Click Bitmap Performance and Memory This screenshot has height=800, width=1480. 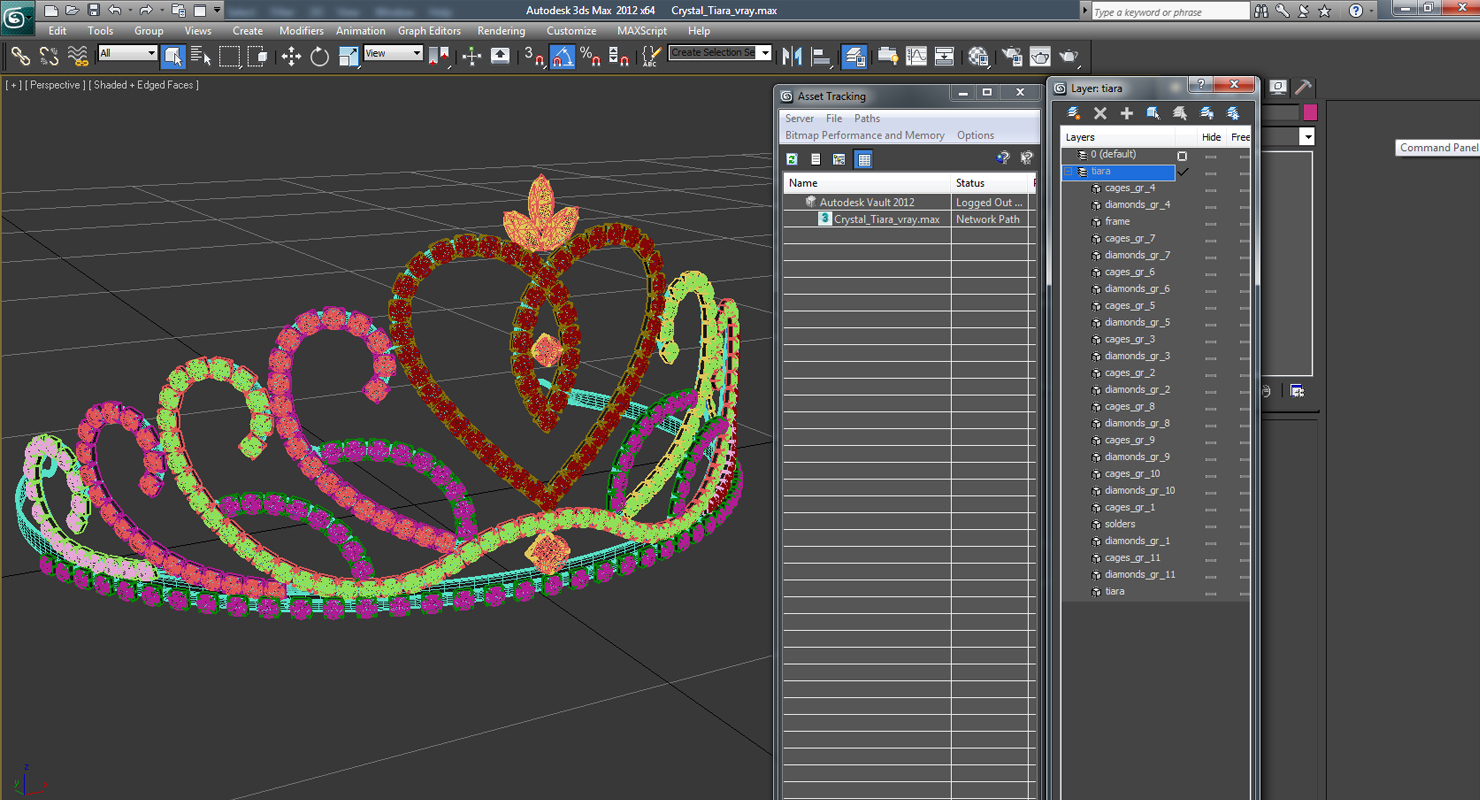[865, 135]
